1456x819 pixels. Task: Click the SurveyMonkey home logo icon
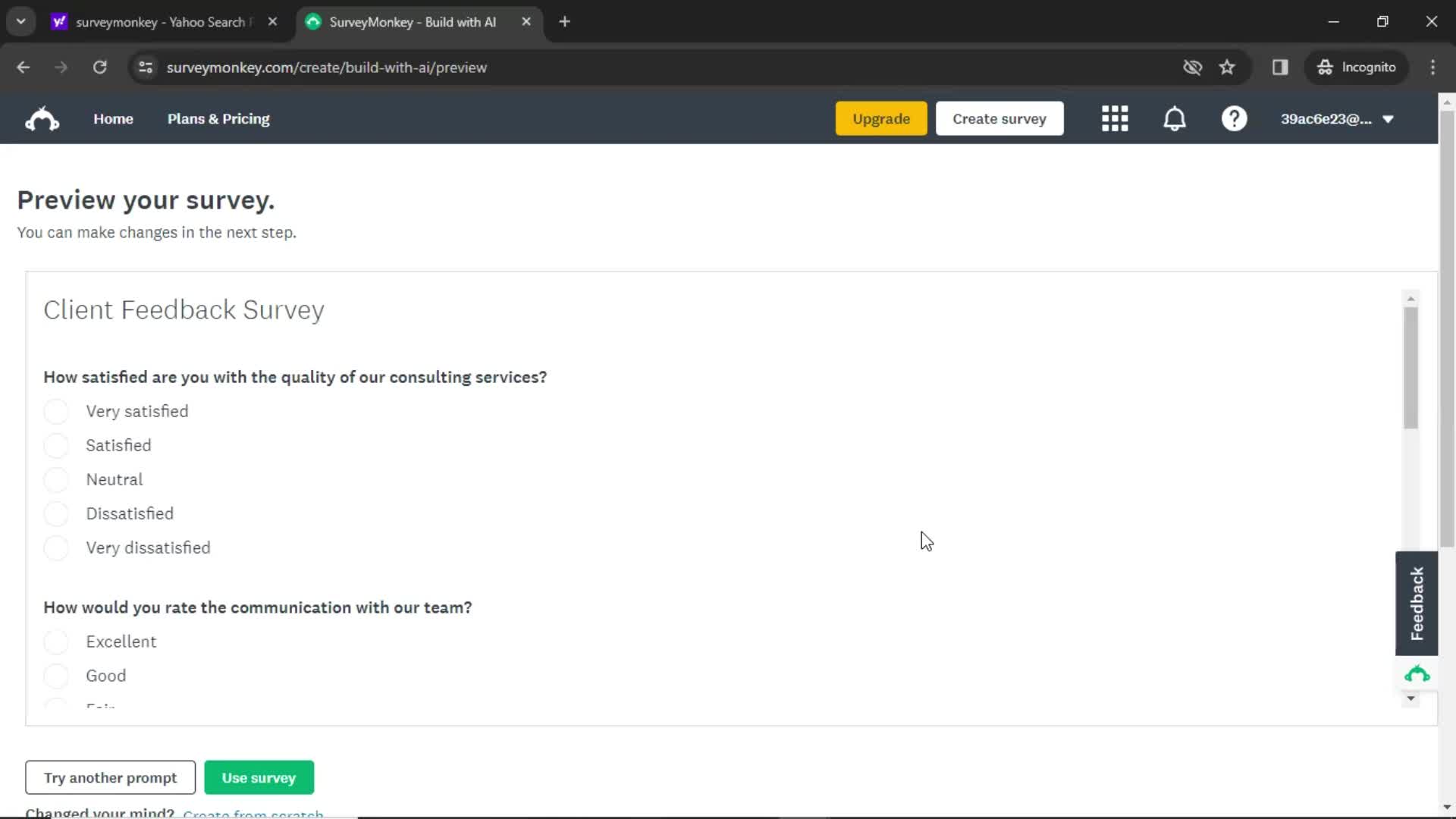coord(42,118)
